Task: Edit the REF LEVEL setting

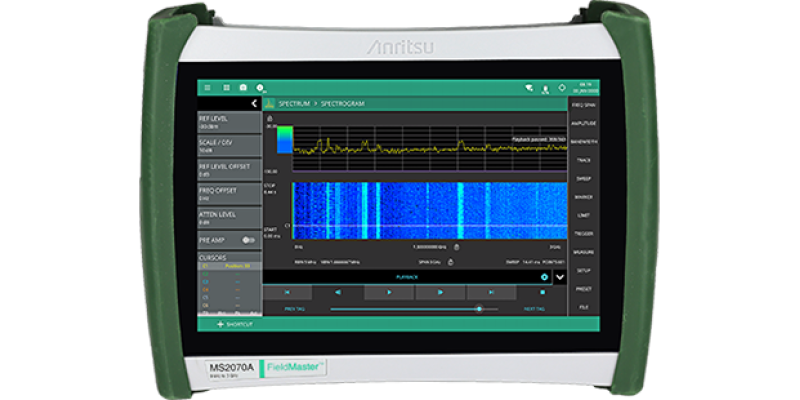Action: (230, 122)
